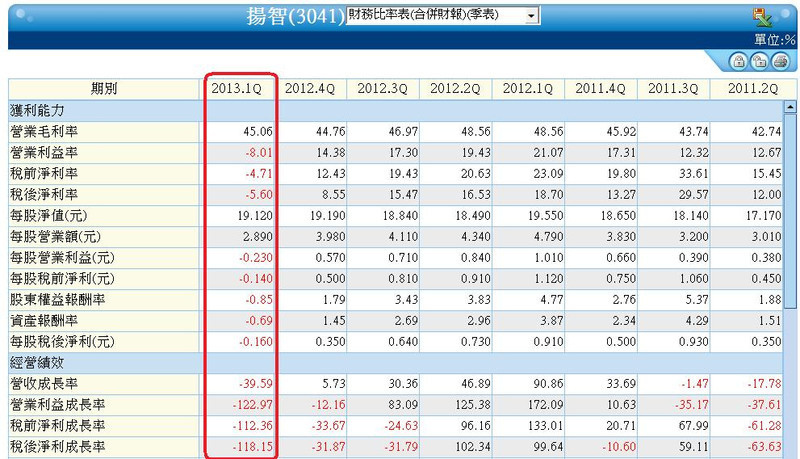
Task: Select the 稅前淨利成長率 row label
Action: click(58, 425)
